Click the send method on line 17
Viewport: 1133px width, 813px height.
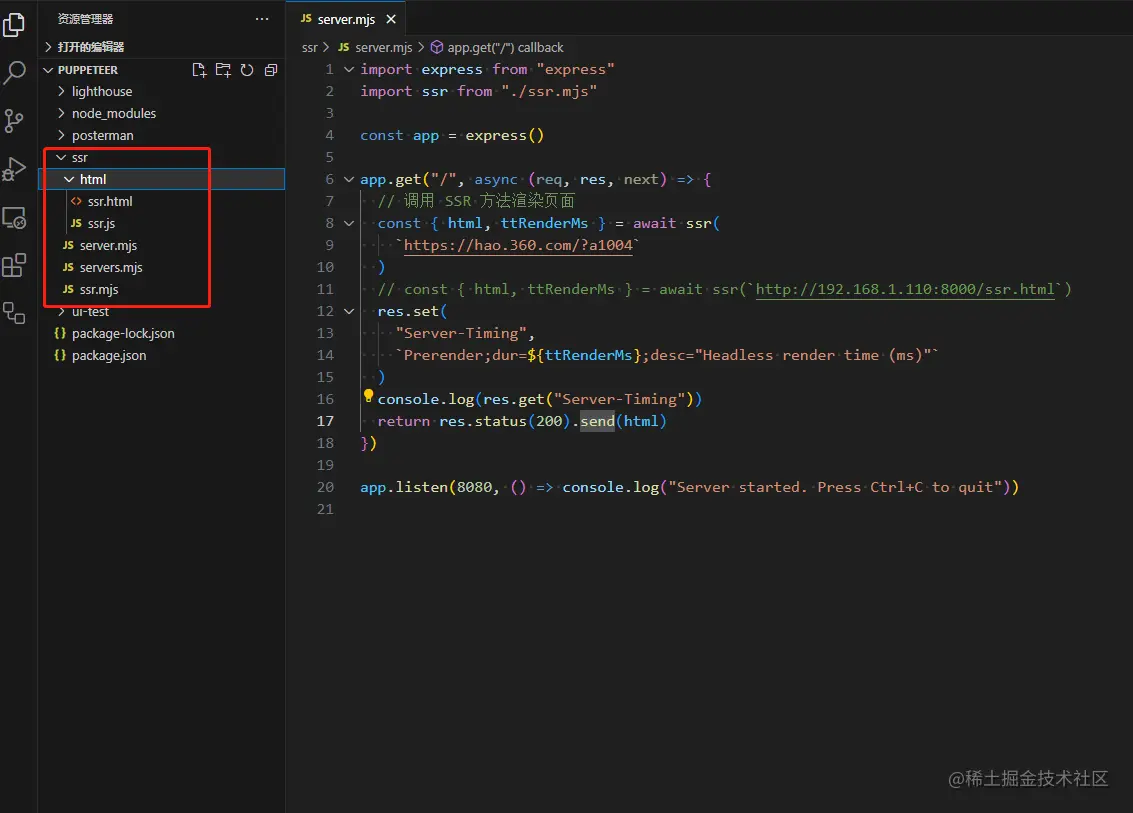598,421
